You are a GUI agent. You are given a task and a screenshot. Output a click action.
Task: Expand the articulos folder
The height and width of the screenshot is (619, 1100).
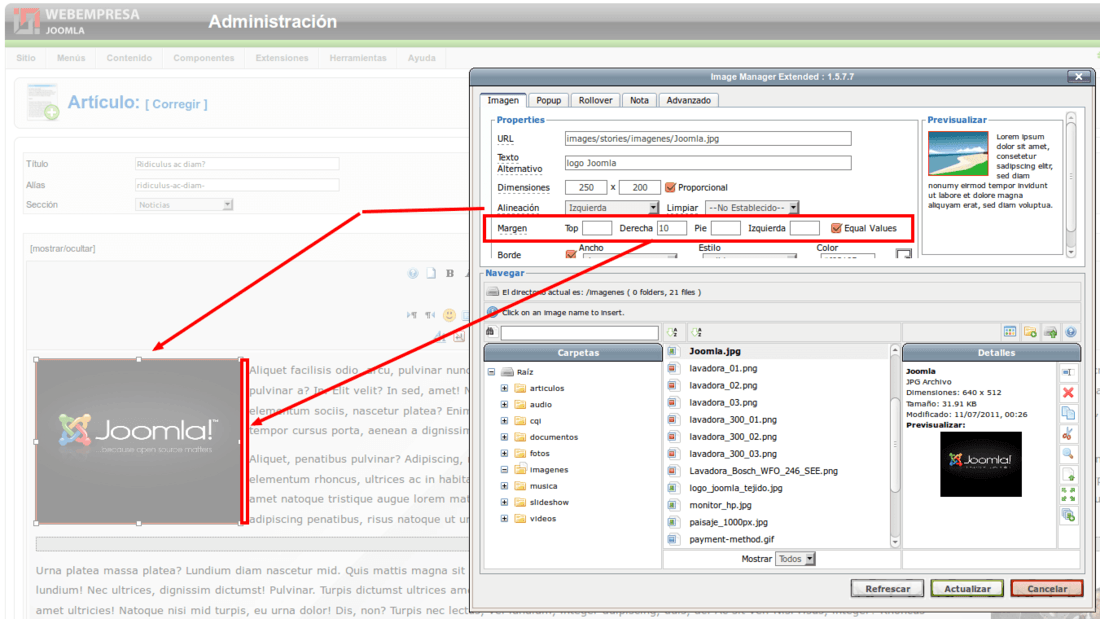[x=504, y=388]
